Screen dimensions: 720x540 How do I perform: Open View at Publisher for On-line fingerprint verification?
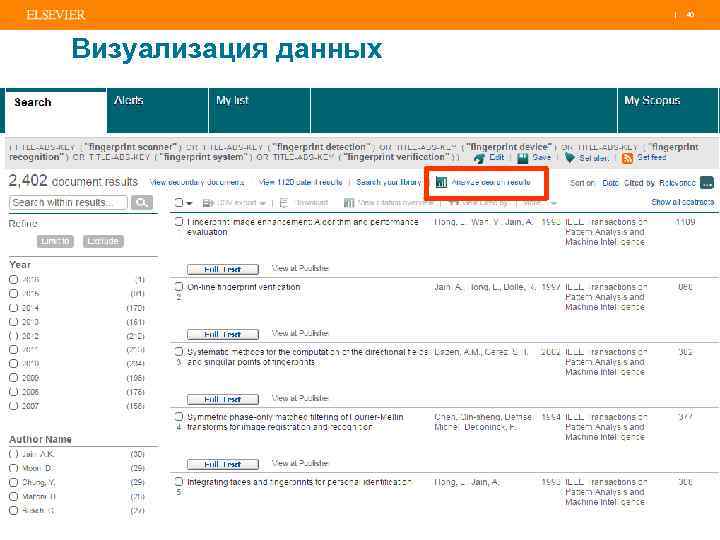pos(300,333)
